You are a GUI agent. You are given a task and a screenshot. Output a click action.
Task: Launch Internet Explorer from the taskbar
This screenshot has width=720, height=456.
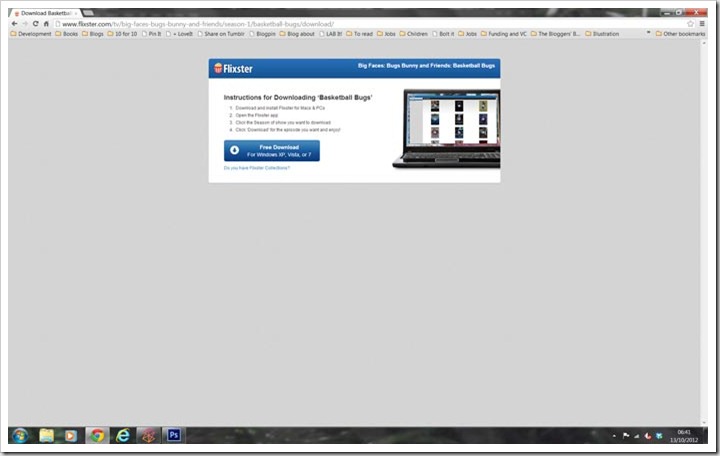click(123, 435)
